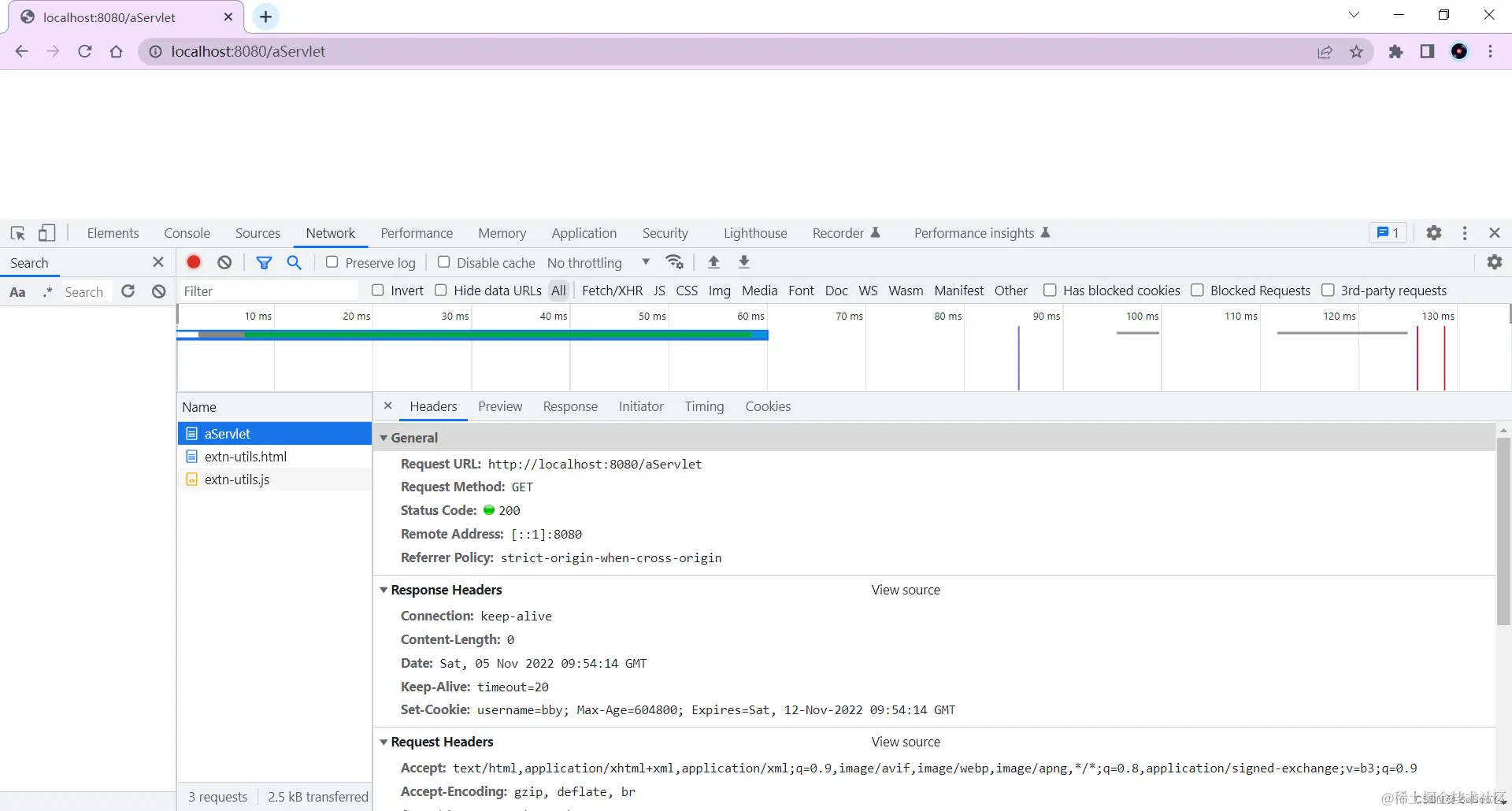This screenshot has height=811, width=1512.
Task: Stop recording network log with red button
Action: click(194, 262)
